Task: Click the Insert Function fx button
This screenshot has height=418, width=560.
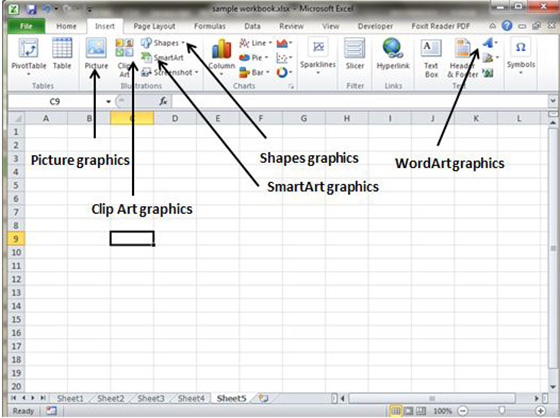Action: click(x=163, y=102)
